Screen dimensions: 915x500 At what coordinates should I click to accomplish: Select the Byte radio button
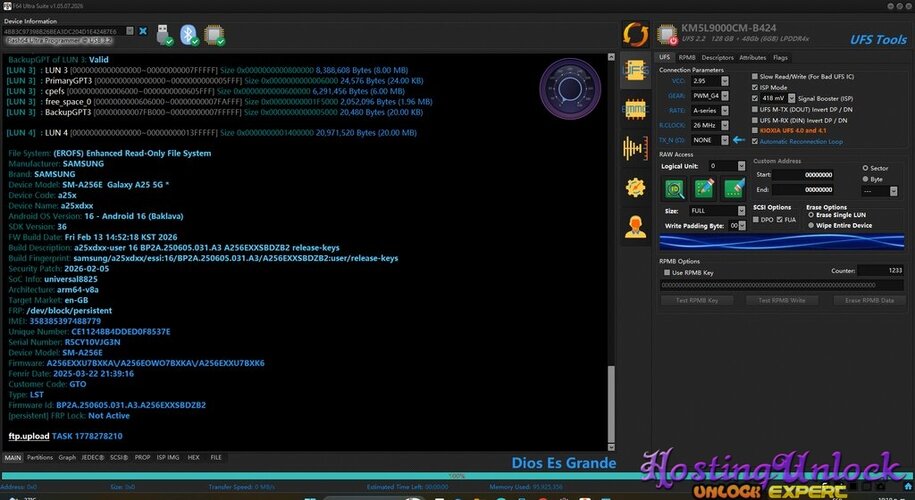(865, 179)
